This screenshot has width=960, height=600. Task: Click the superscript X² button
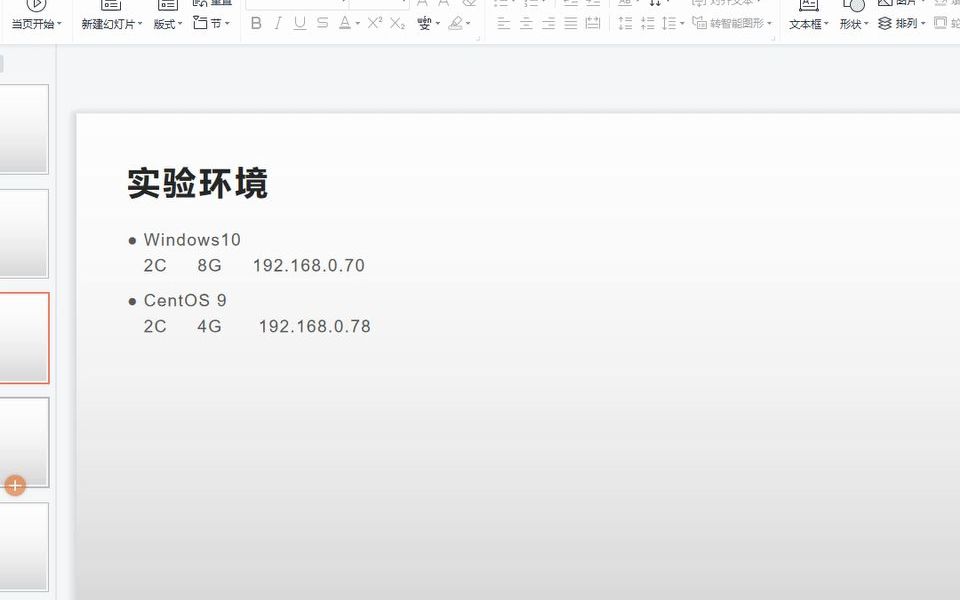tap(373, 23)
